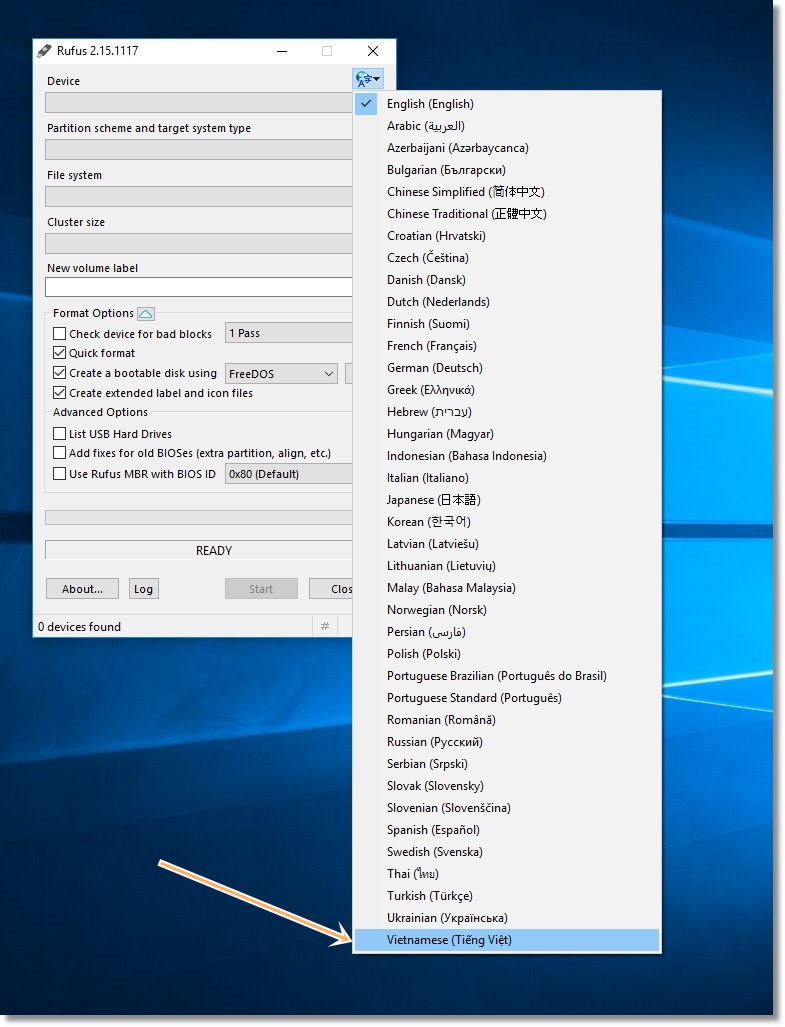Viewport: 785px width, 1027px height.
Task: Click the Close button in Rufus
Action: (x=331, y=589)
